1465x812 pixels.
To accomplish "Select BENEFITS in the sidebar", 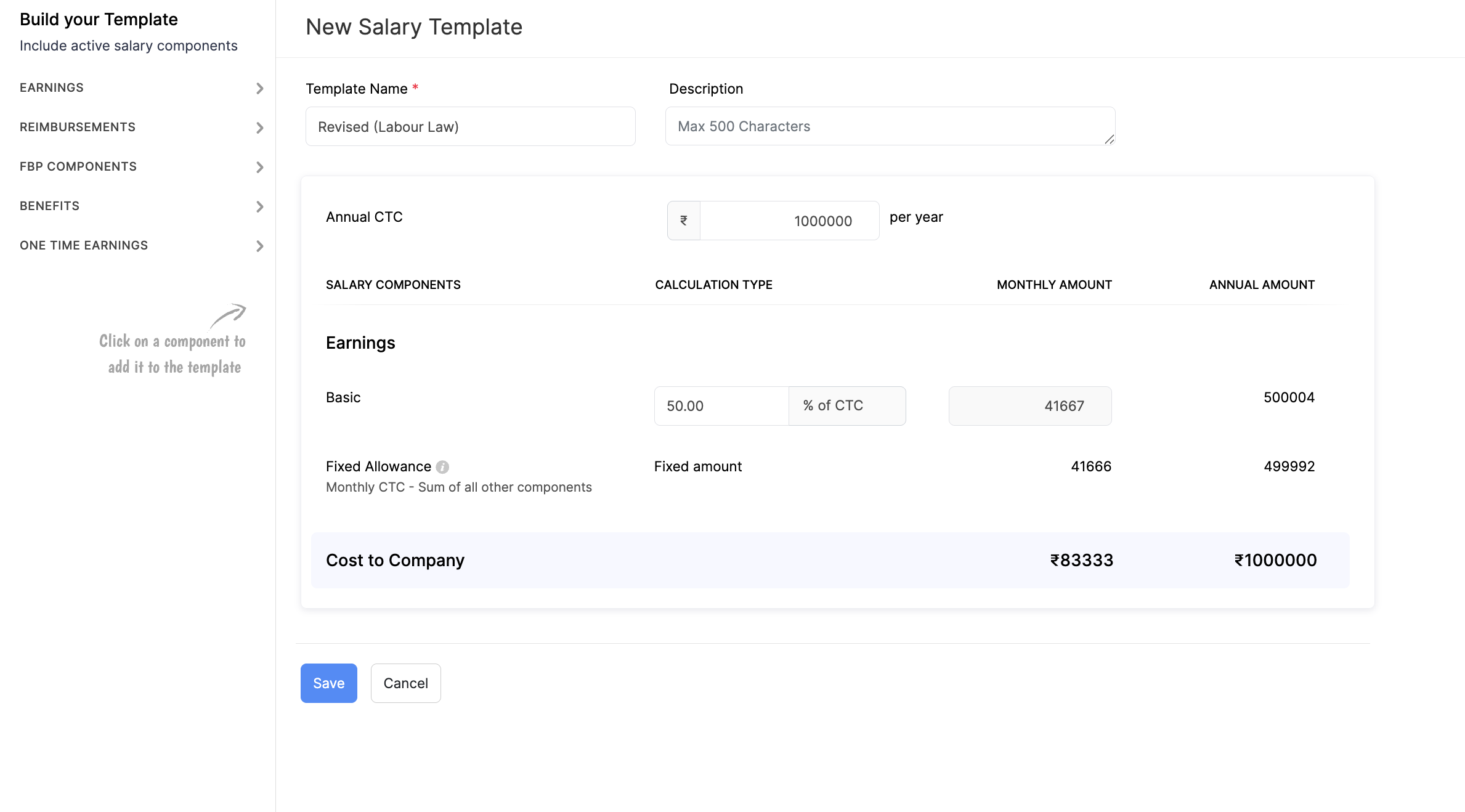I will (49, 205).
